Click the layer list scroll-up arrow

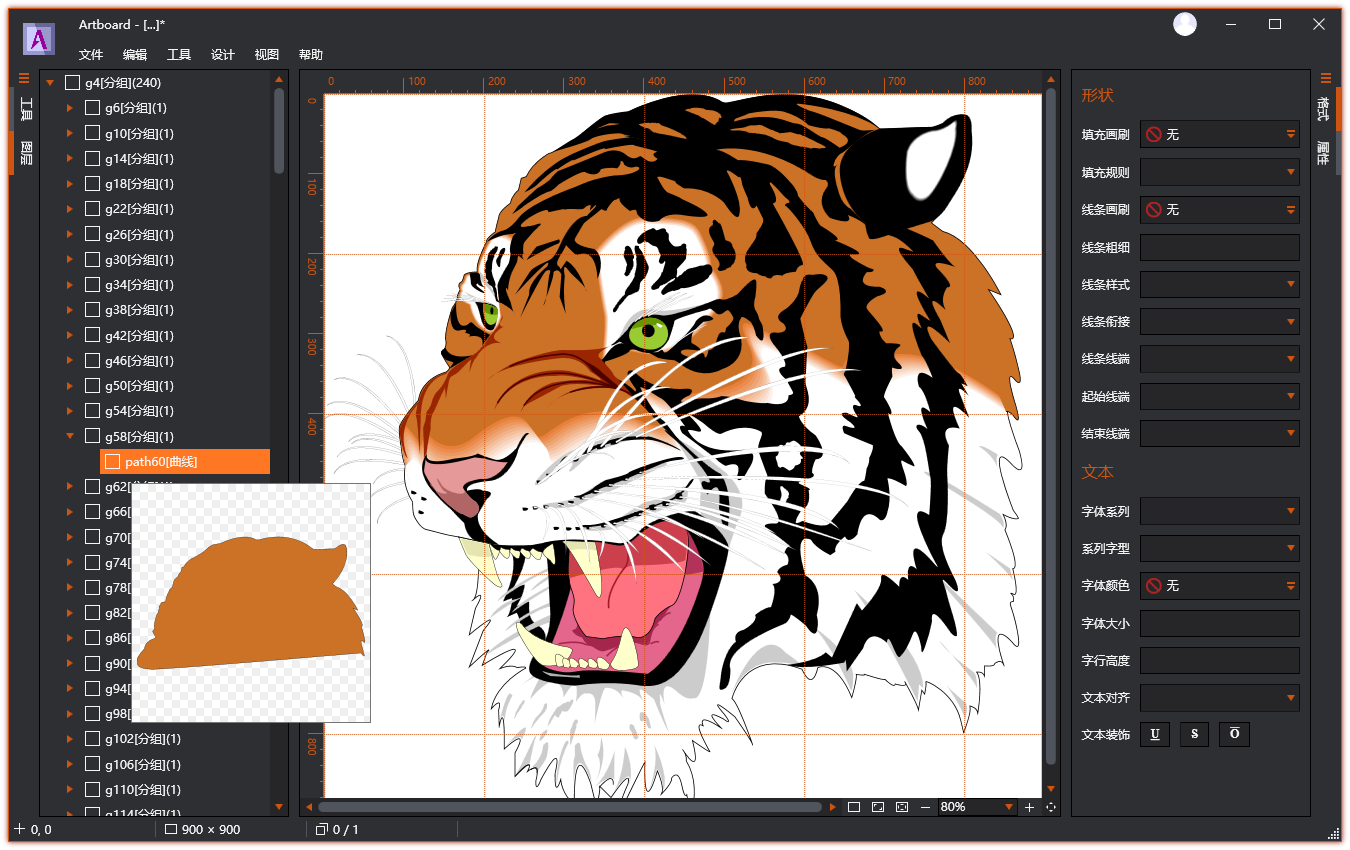point(279,79)
